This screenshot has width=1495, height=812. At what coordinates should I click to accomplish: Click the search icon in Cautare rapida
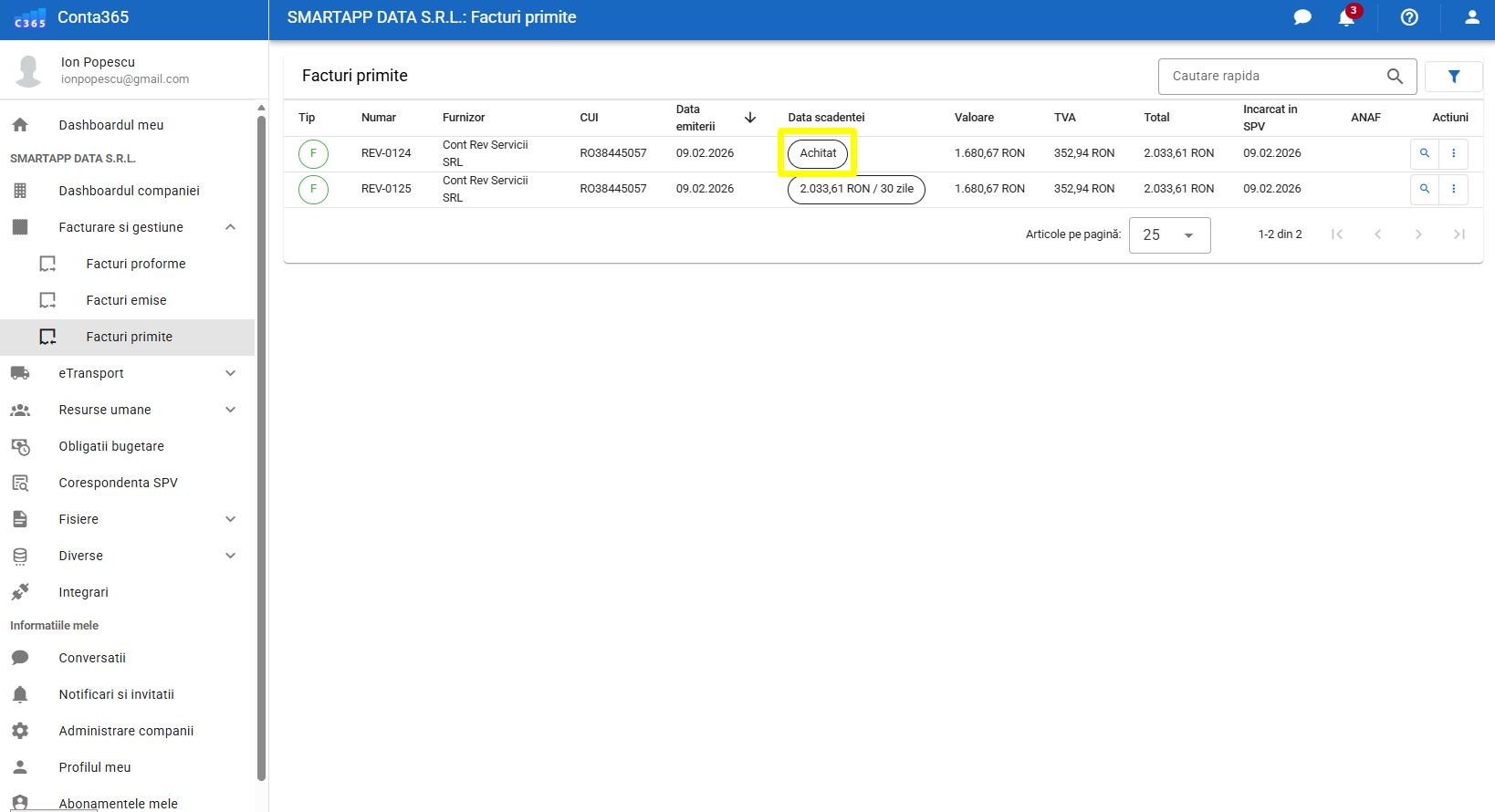1395,77
